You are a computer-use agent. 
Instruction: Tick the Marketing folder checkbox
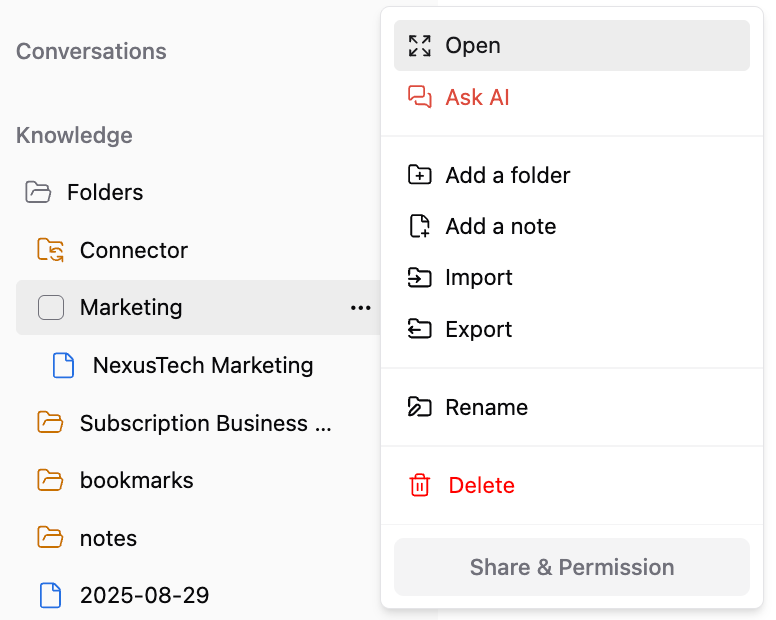pos(51,307)
